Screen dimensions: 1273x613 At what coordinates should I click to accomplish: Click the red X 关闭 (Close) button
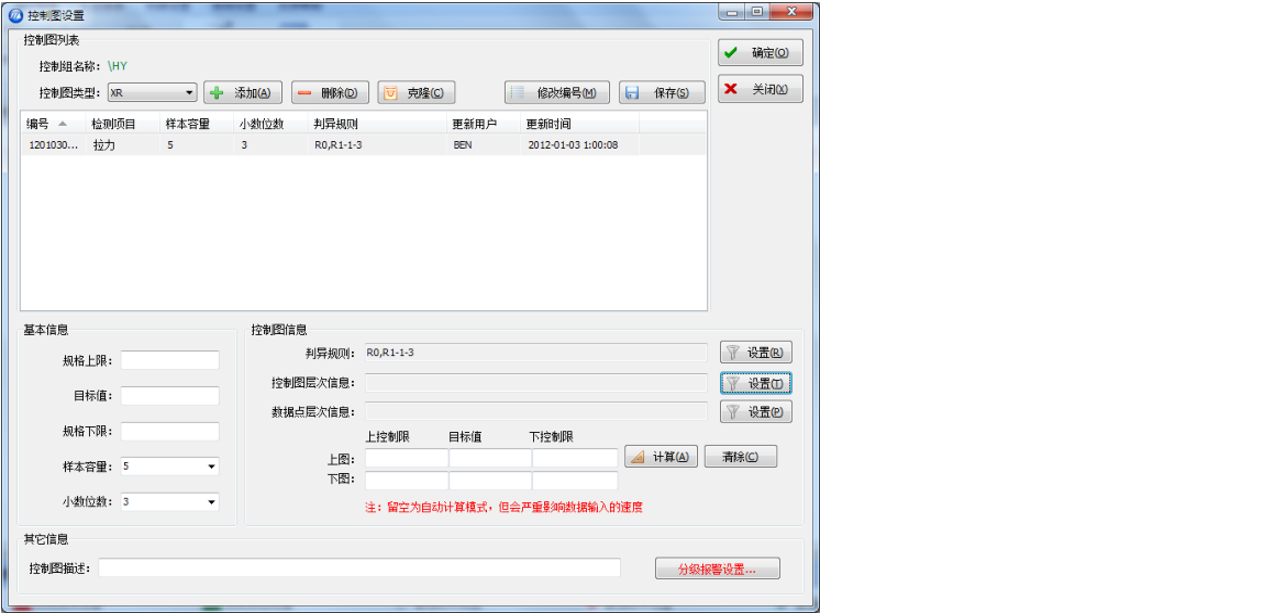tap(759, 89)
